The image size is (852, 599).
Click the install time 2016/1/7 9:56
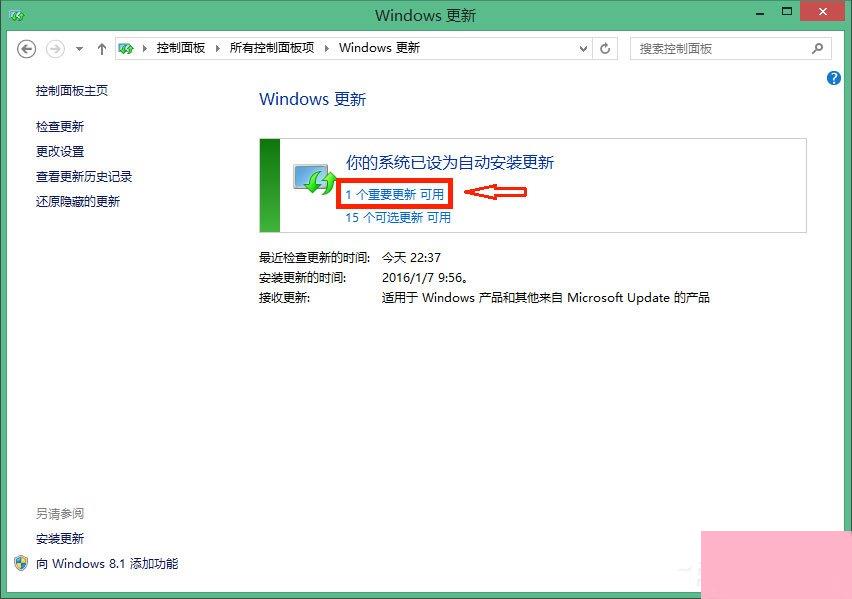[x=424, y=277]
